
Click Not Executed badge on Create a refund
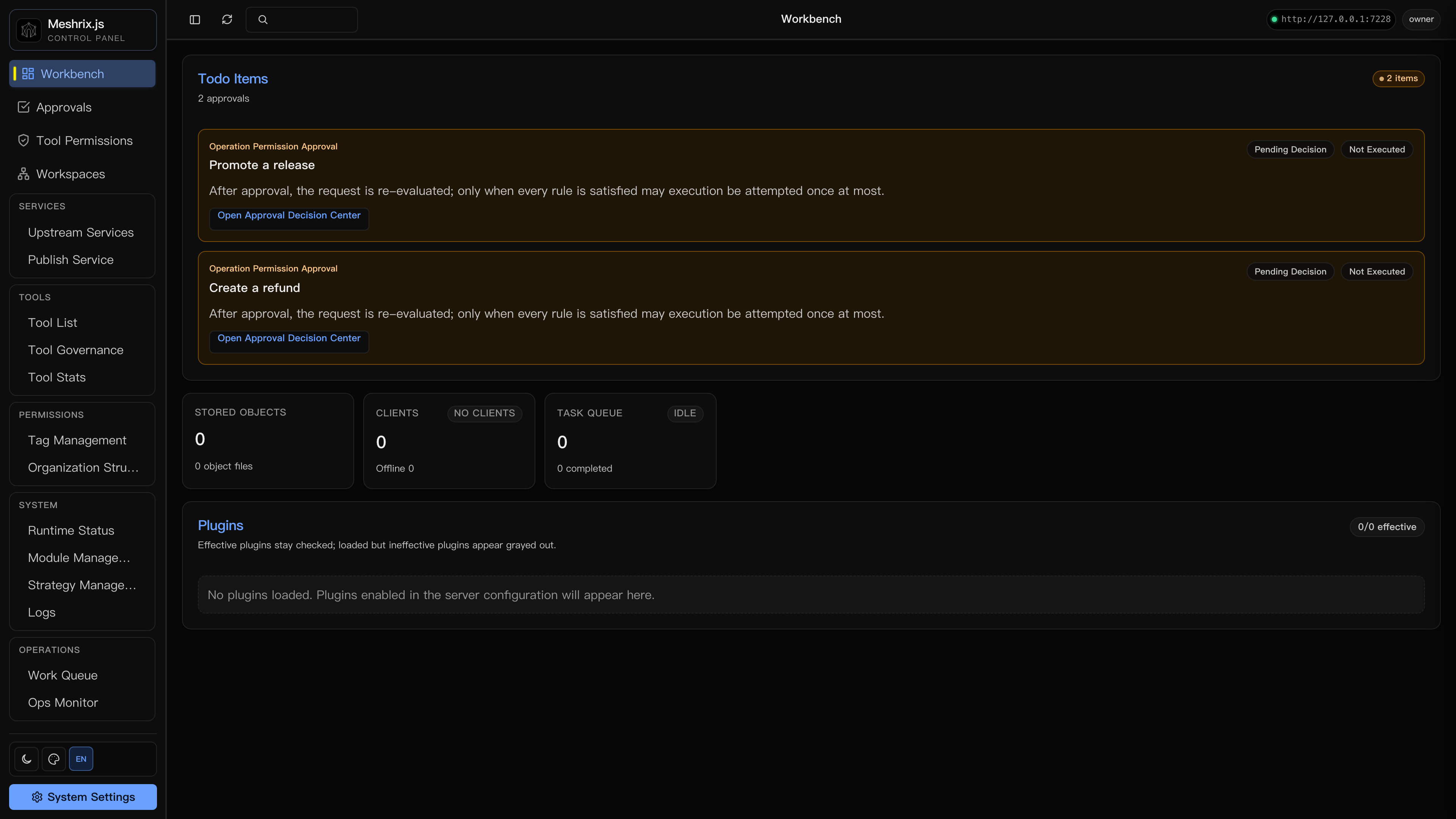point(1377,272)
